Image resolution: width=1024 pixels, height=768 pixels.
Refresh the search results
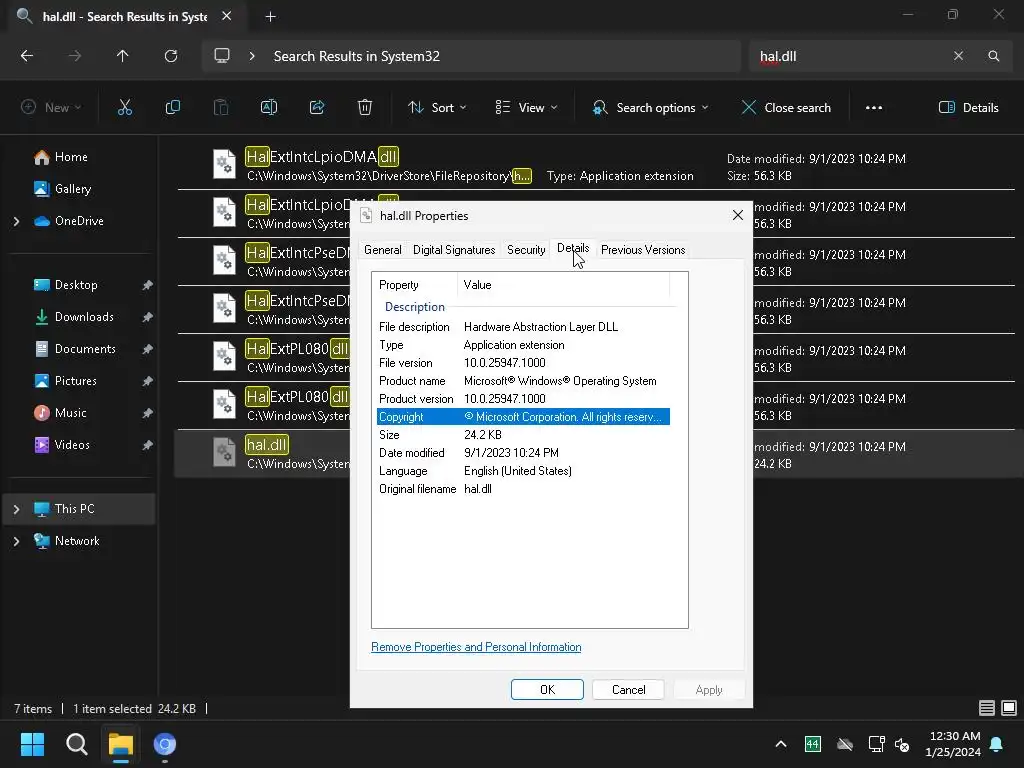click(171, 56)
